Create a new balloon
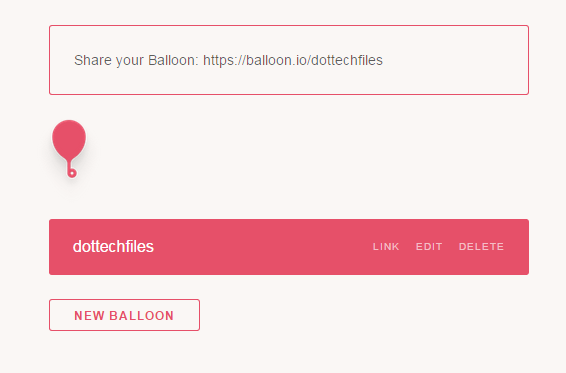566x373 pixels. 125,315
